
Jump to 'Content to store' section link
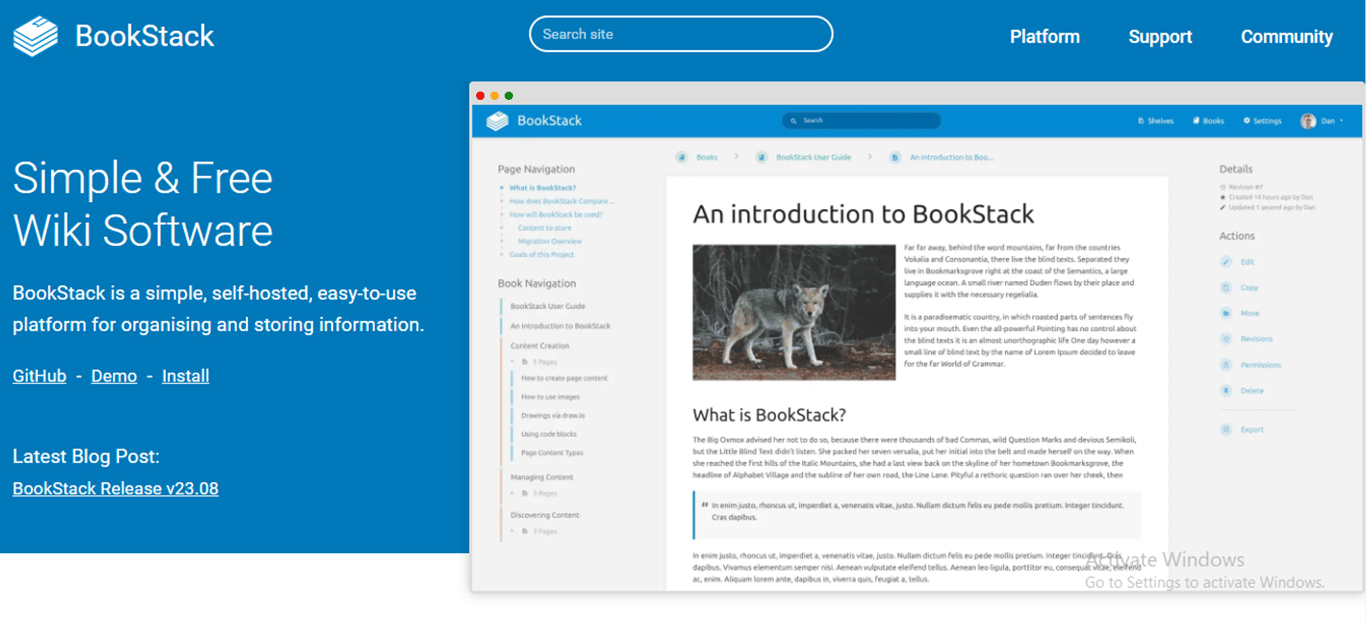pyautogui.click(x=544, y=228)
